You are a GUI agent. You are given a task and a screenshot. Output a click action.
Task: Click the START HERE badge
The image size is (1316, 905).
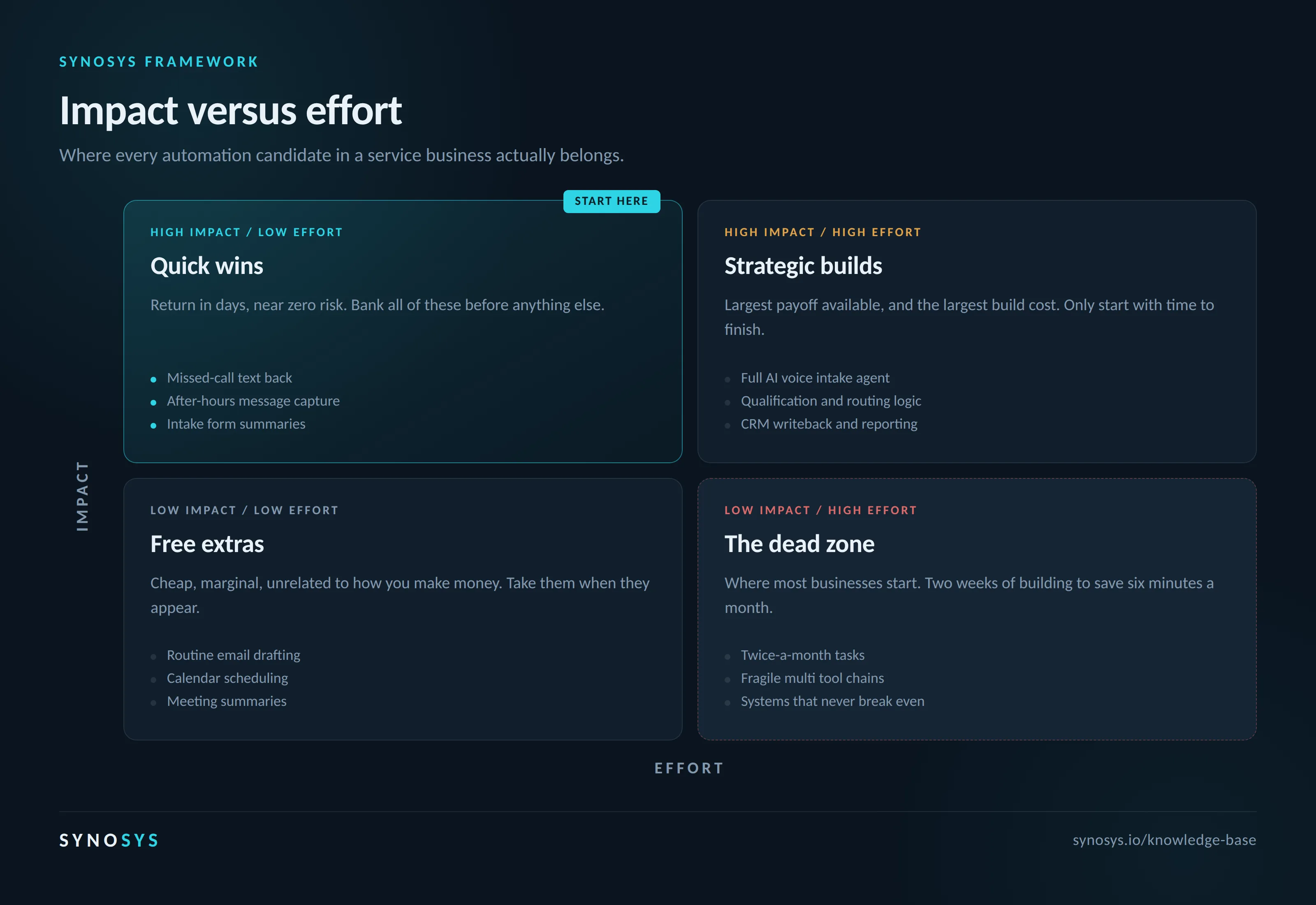(x=612, y=201)
